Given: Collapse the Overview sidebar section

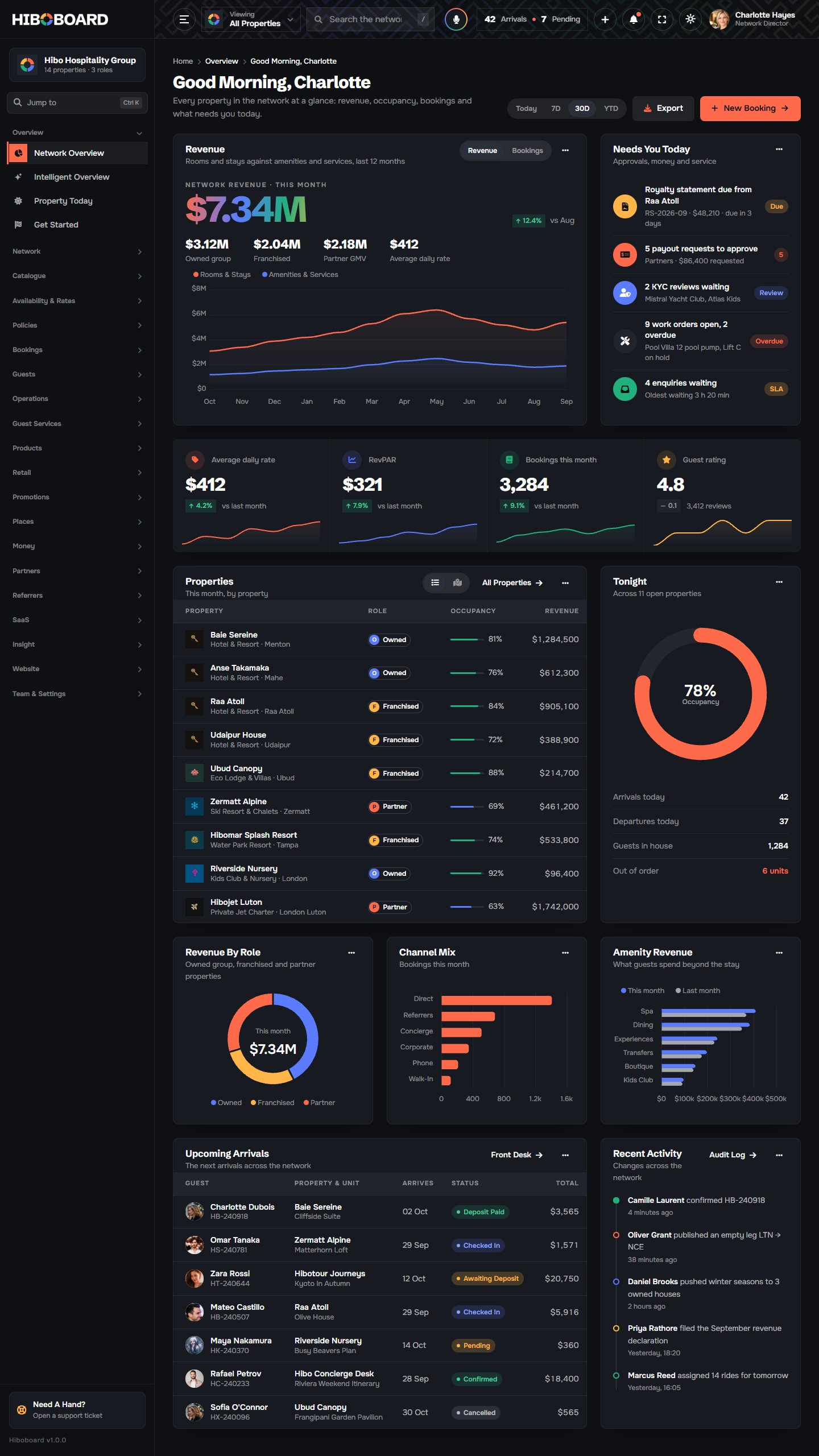Looking at the screenshot, I should pos(77,133).
